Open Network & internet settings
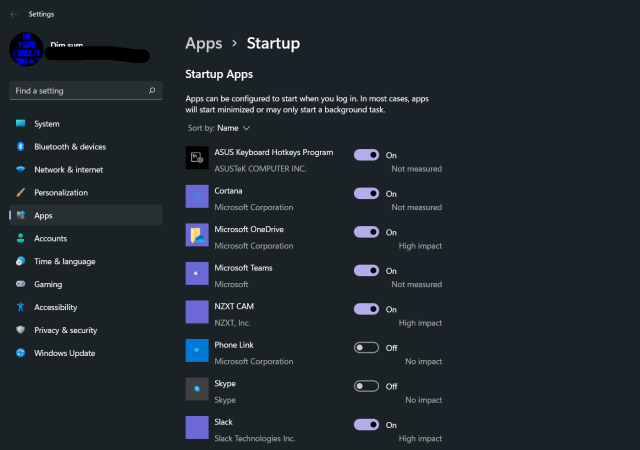This screenshot has width=640, height=450. 86,169
